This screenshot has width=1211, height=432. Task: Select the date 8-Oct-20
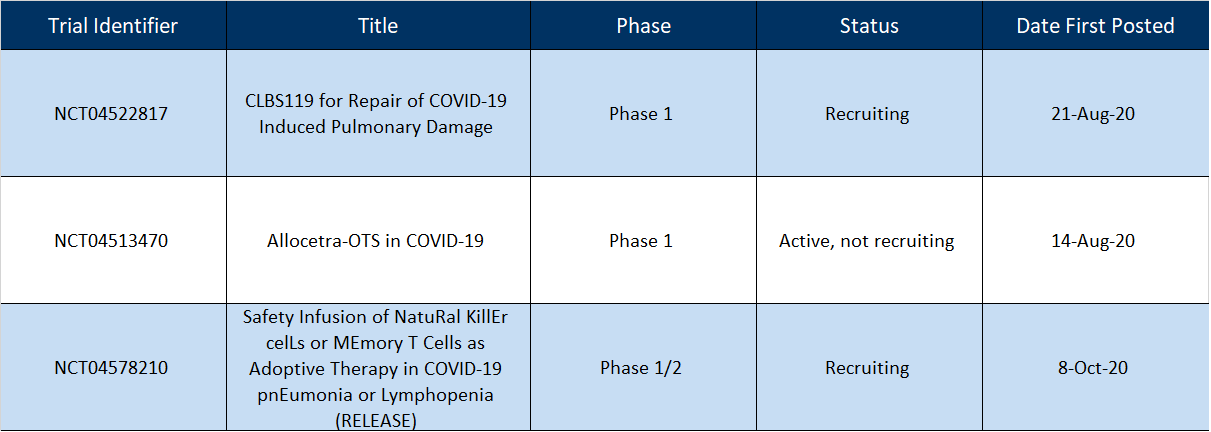click(x=1095, y=368)
